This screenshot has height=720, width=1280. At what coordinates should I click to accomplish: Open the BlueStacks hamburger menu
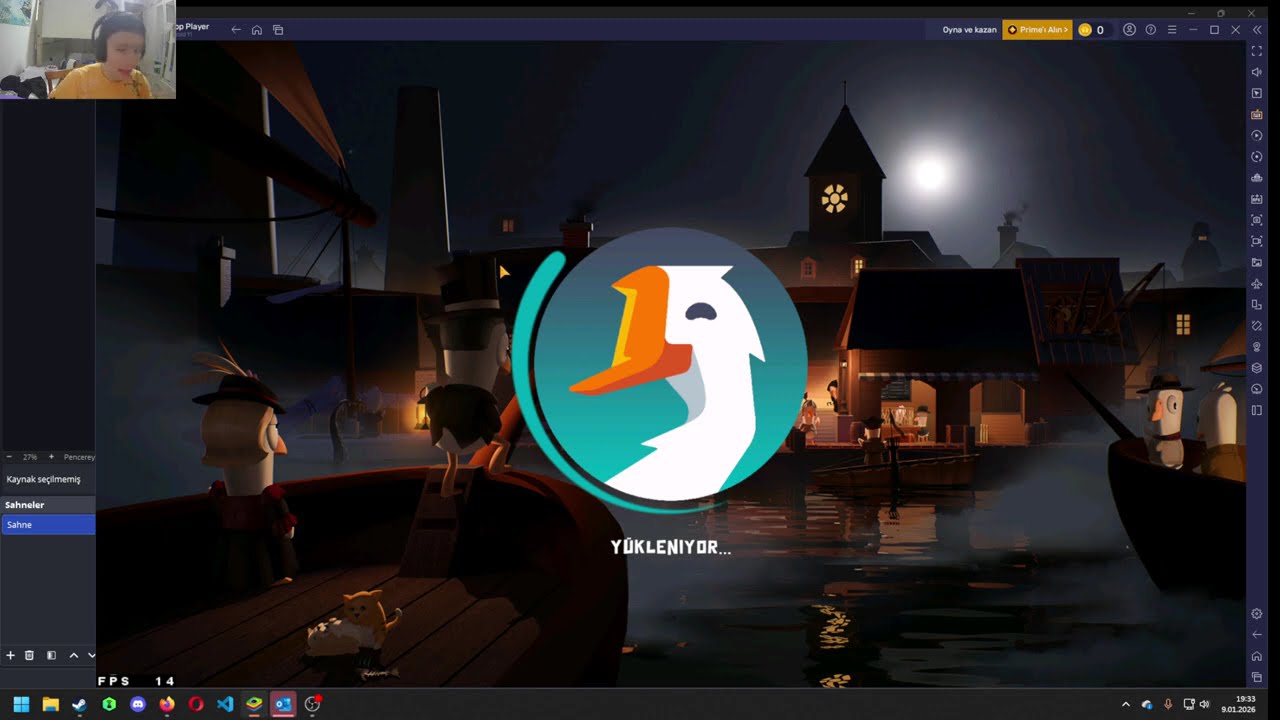pos(1172,30)
